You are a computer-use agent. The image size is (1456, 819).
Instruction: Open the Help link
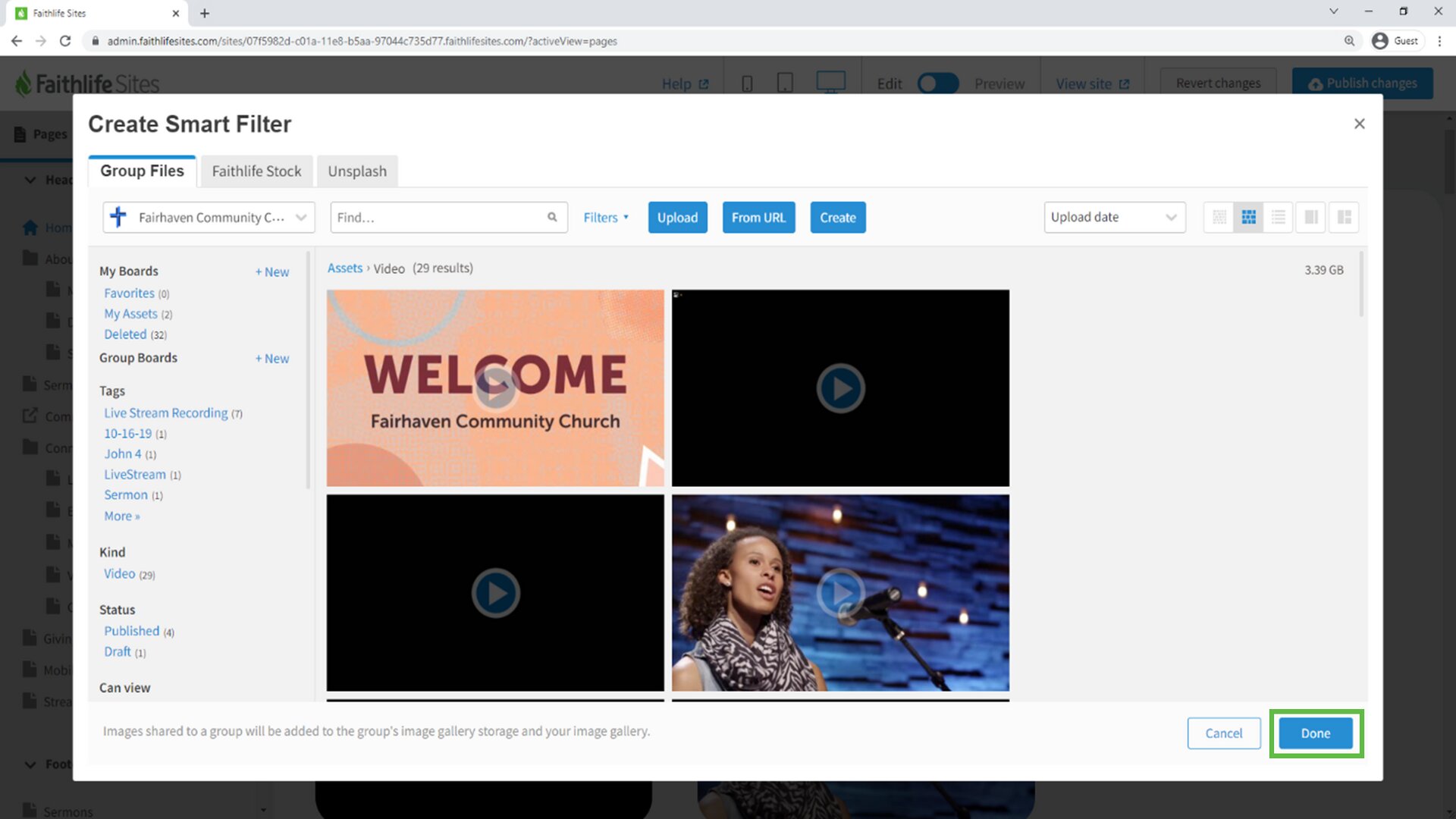(x=685, y=84)
